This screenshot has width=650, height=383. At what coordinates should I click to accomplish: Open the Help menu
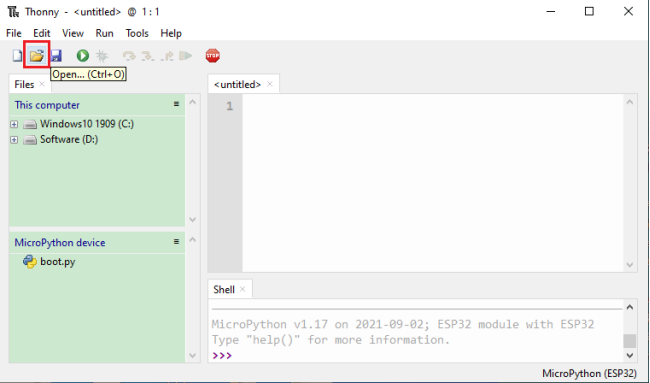tap(171, 33)
